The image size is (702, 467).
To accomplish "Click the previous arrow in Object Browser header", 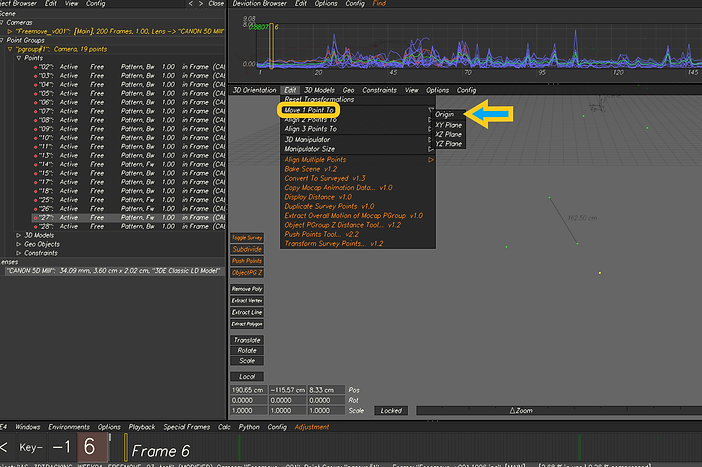I will pos(191,4).
